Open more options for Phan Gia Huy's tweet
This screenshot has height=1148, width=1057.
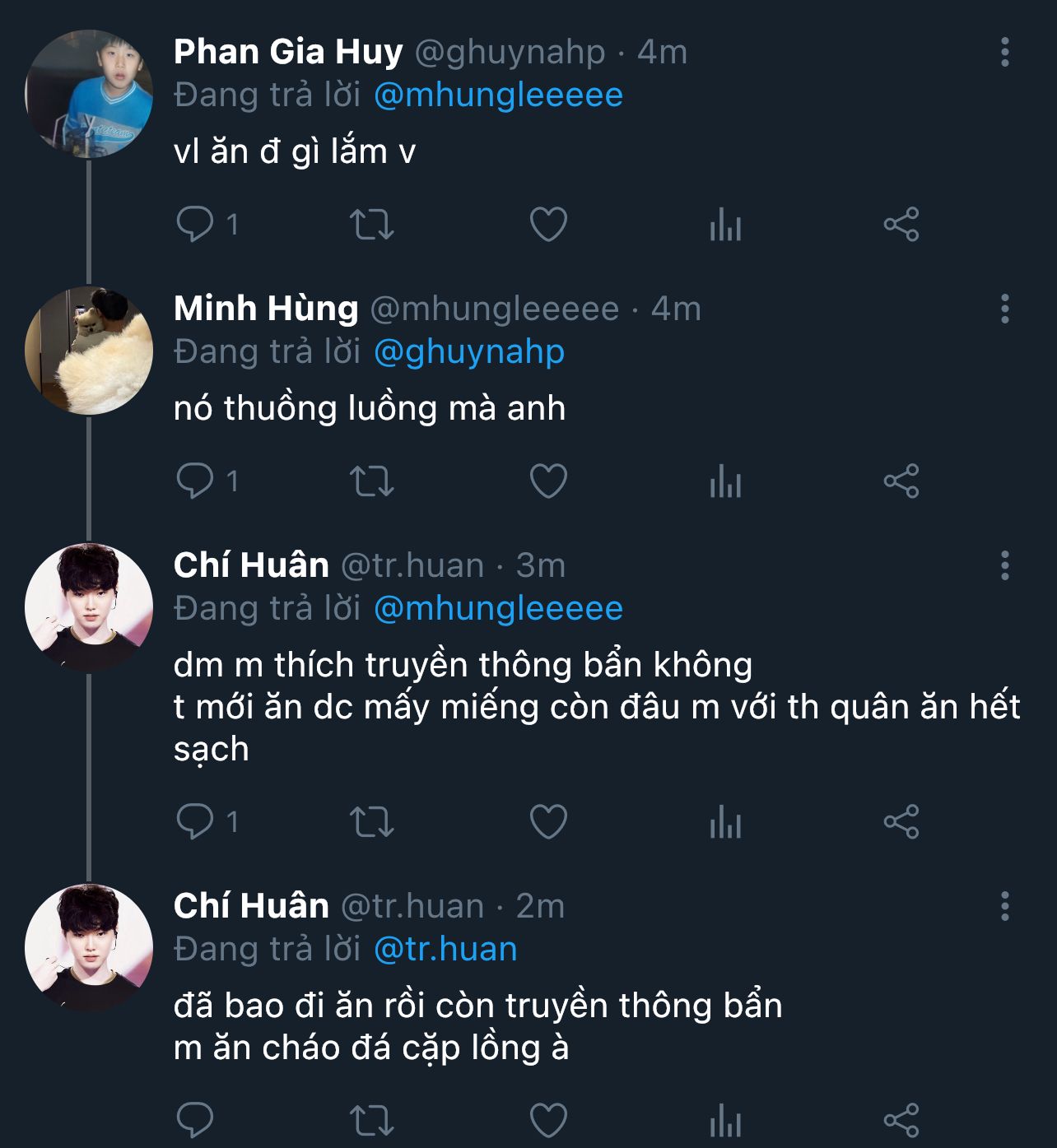click(1004, 52)
